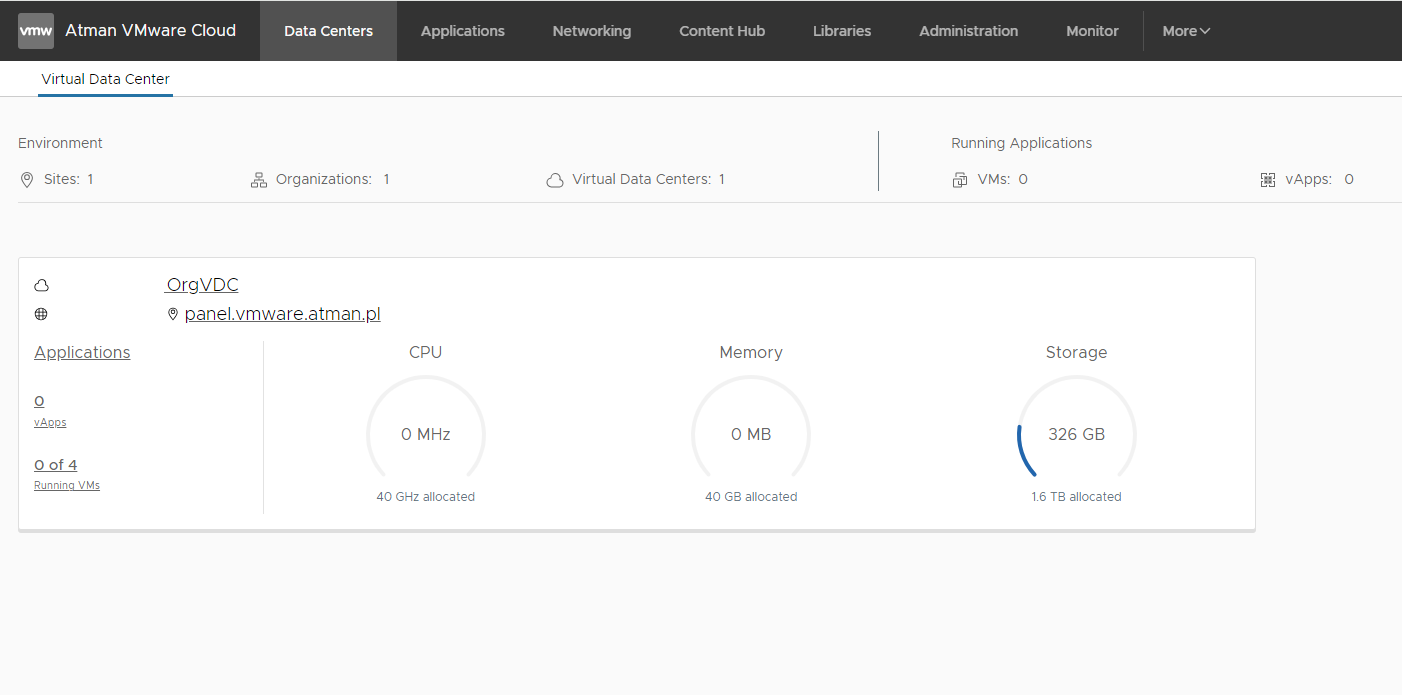Click the 0 of 4 Running VMs link
The height and width of the screenshot is (695, 1402).
pyautogui.click(x=56, y=465)
